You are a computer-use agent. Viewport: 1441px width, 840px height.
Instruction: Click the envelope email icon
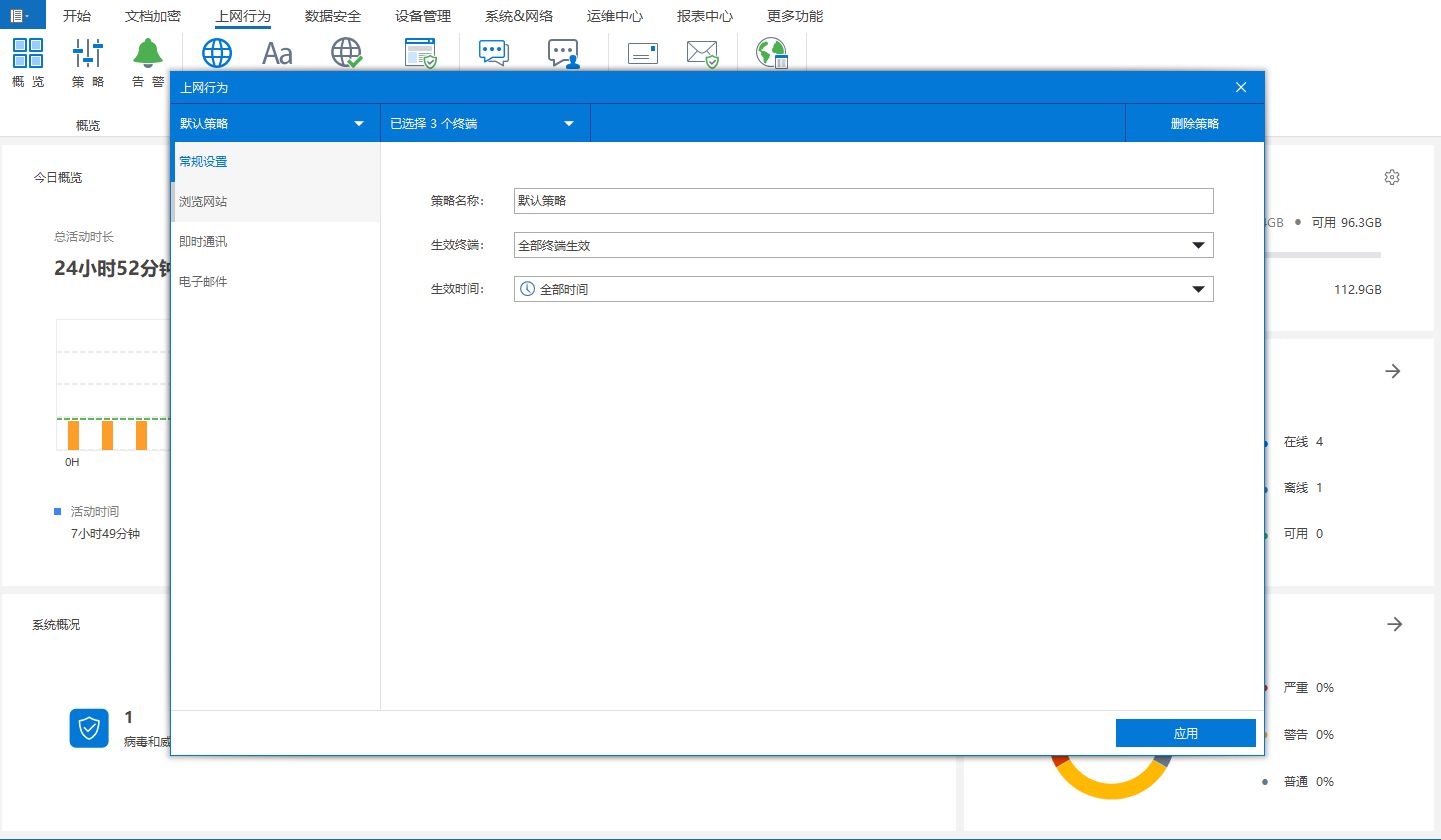pyautogui.click(x=642, y=53)
